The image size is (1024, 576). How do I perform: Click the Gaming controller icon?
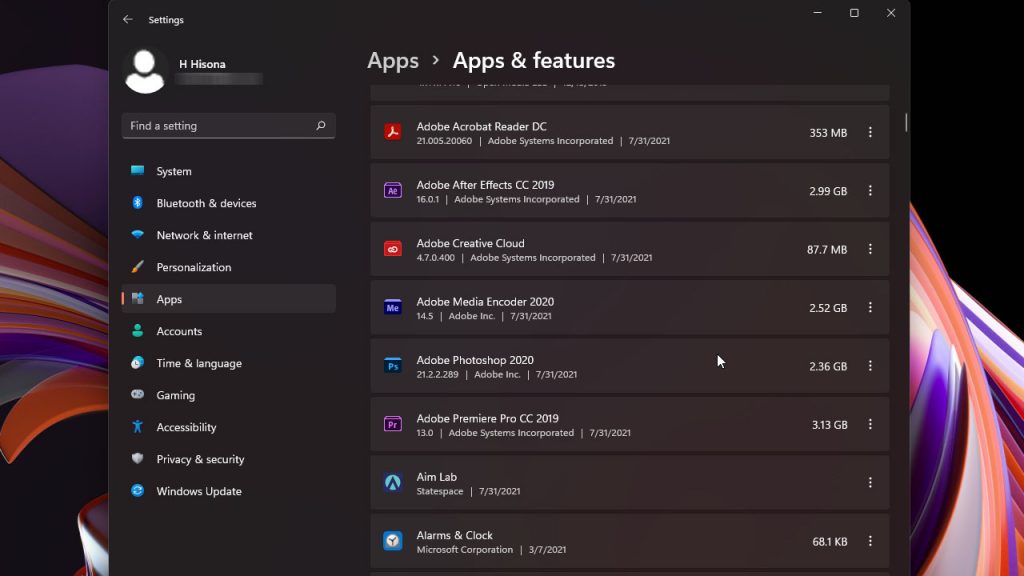(x=137, y=394)
